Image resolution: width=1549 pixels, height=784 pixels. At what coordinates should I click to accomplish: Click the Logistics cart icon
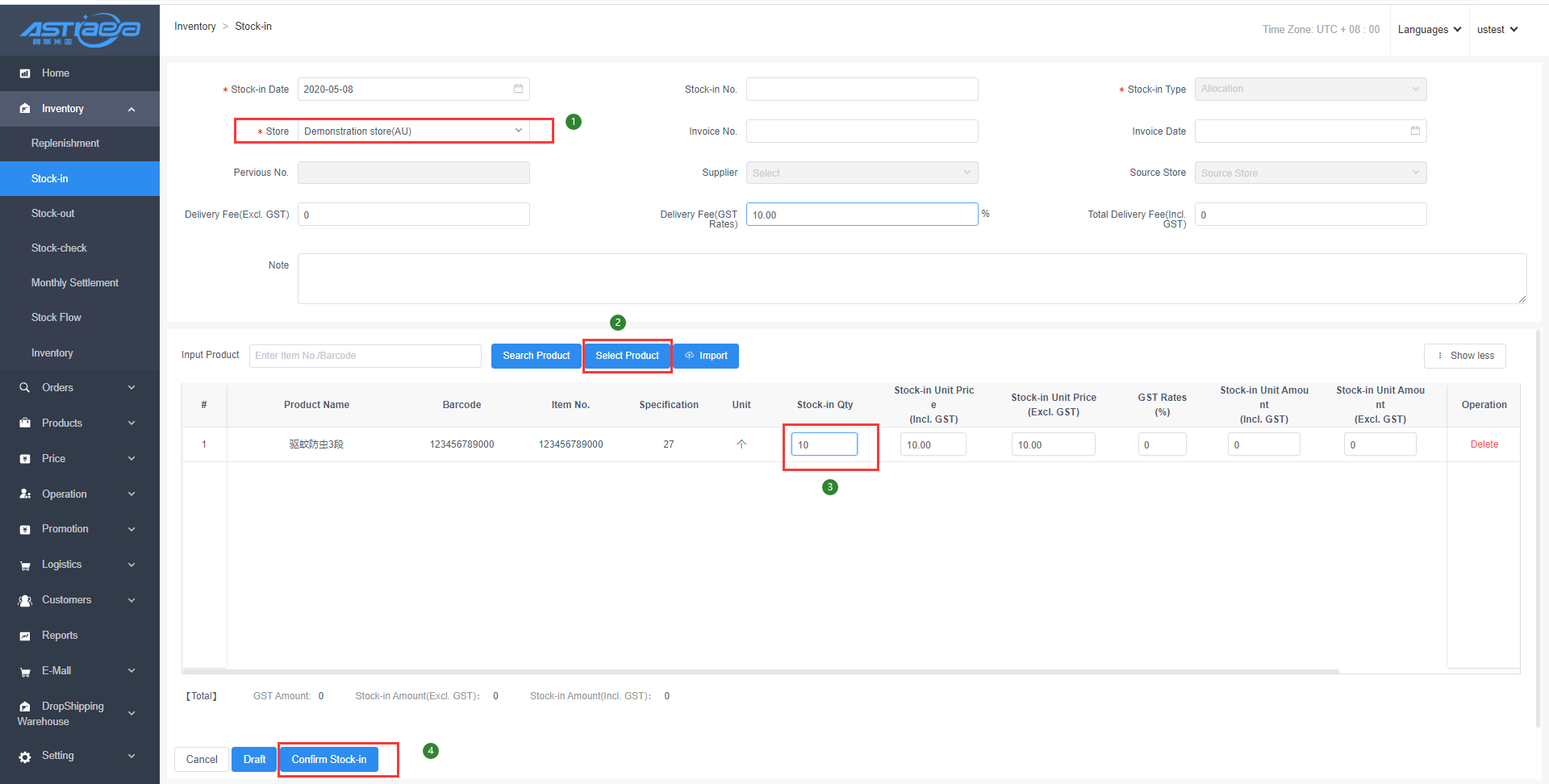pyautogui.click(x=25, y=565)
